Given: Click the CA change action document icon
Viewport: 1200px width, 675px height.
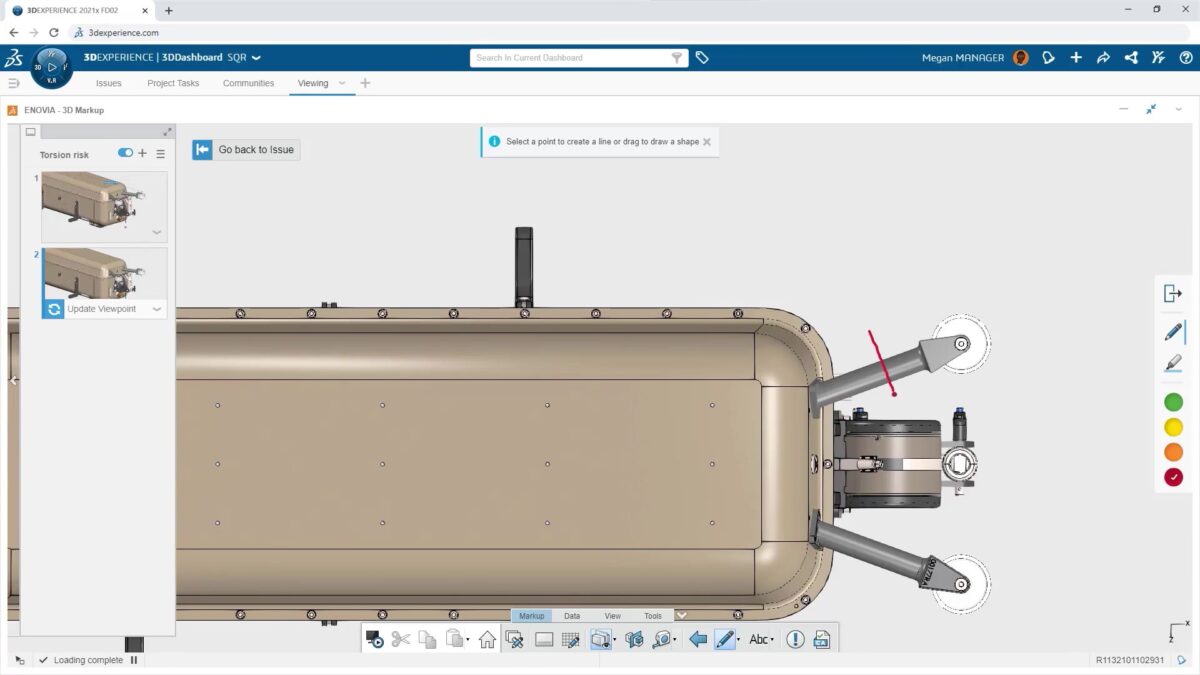Looking at the screenshot, I should [822, 639].
